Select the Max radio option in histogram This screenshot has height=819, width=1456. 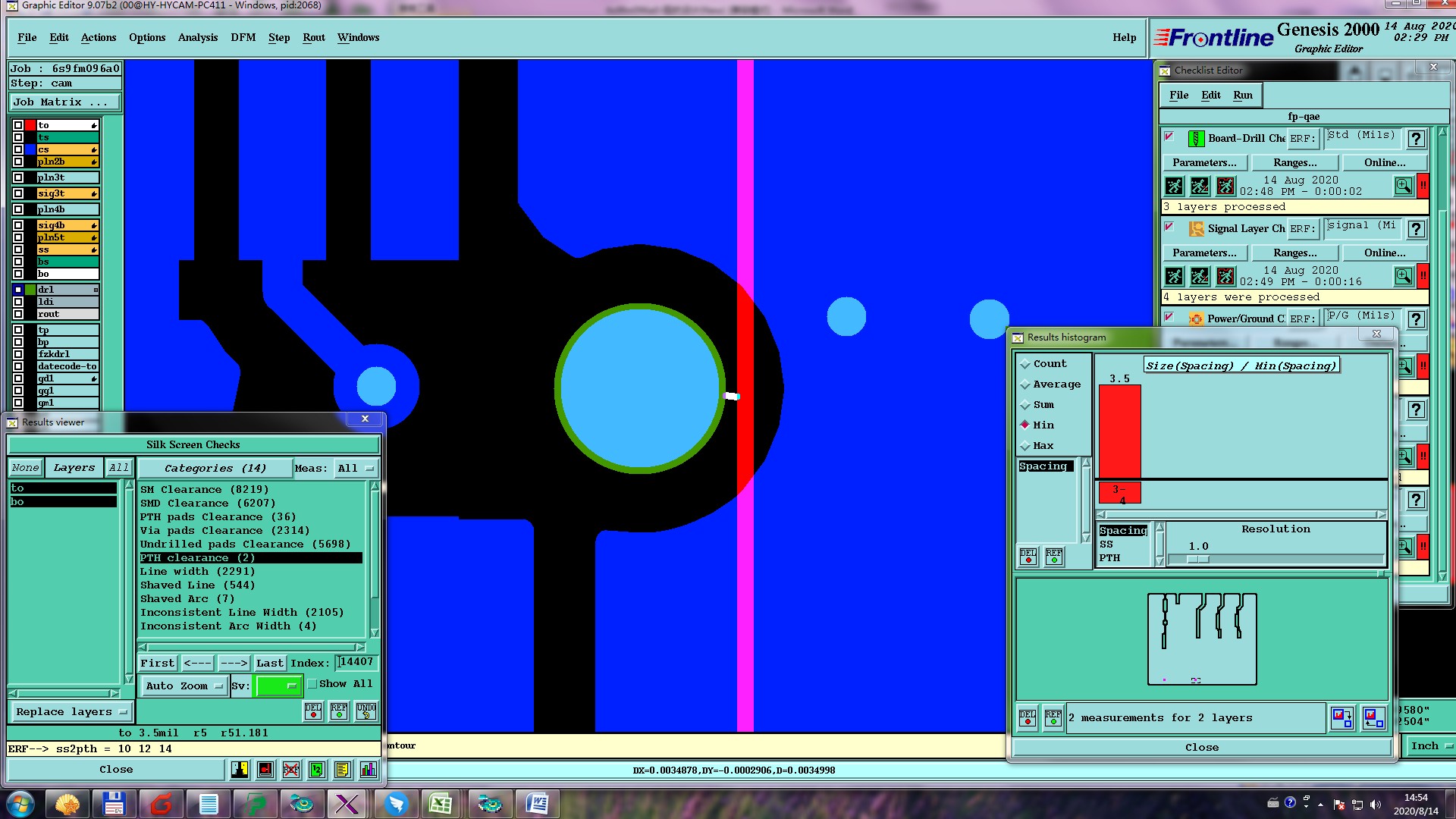[x=1025, y=446]
